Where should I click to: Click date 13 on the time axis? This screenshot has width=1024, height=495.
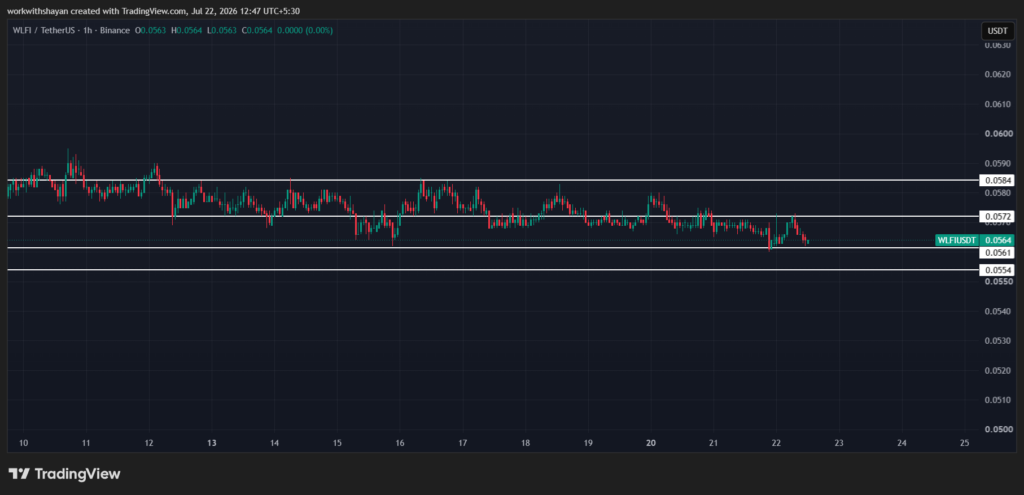[212, 443]
